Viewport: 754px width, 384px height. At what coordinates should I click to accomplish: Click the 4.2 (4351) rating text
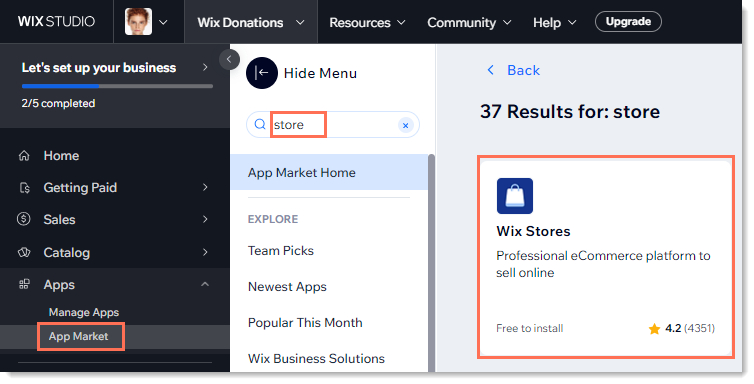pyautogui.click(x=690, y=328)
